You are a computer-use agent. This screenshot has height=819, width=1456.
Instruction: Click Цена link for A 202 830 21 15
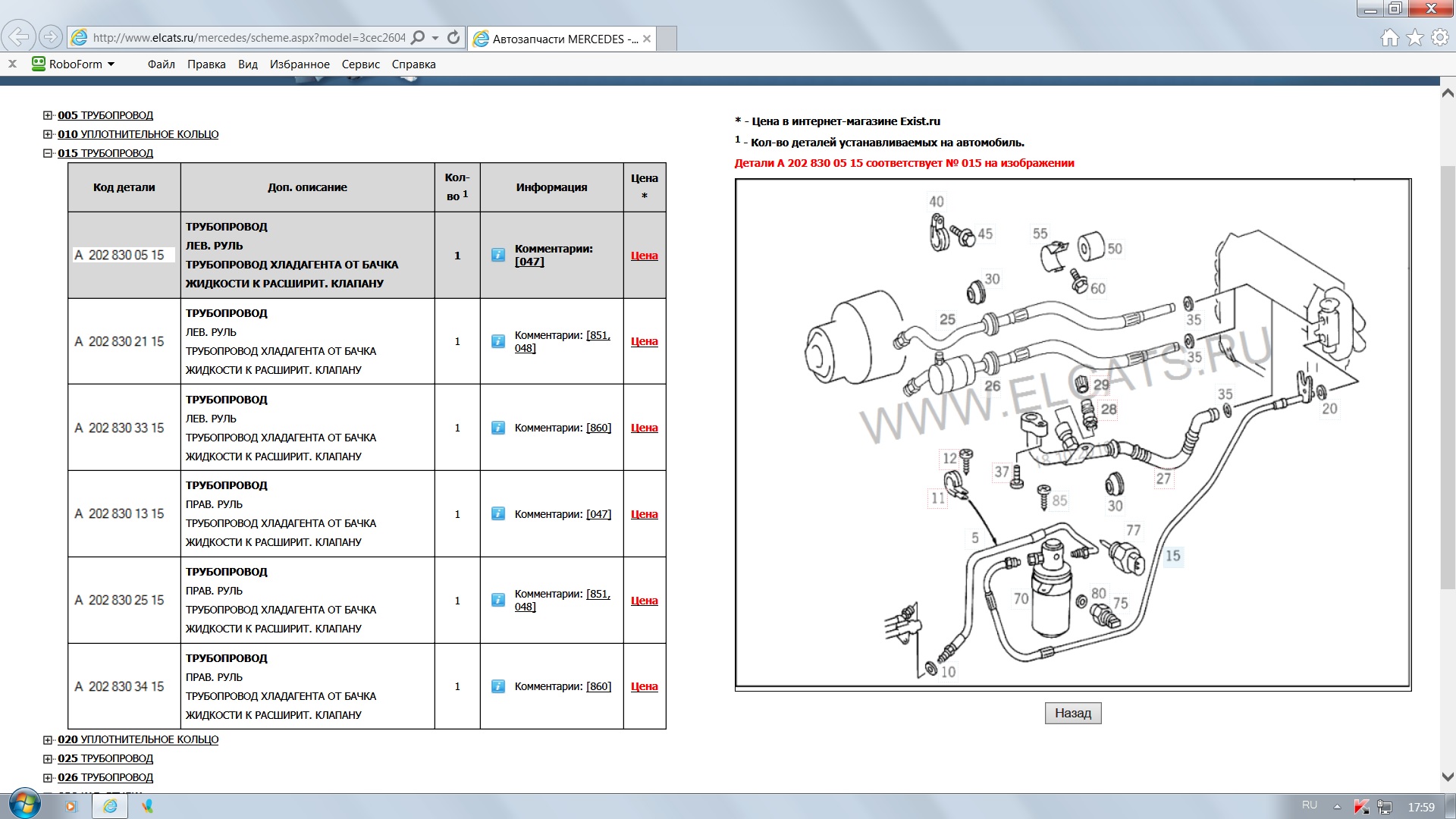tap(645, 341)
